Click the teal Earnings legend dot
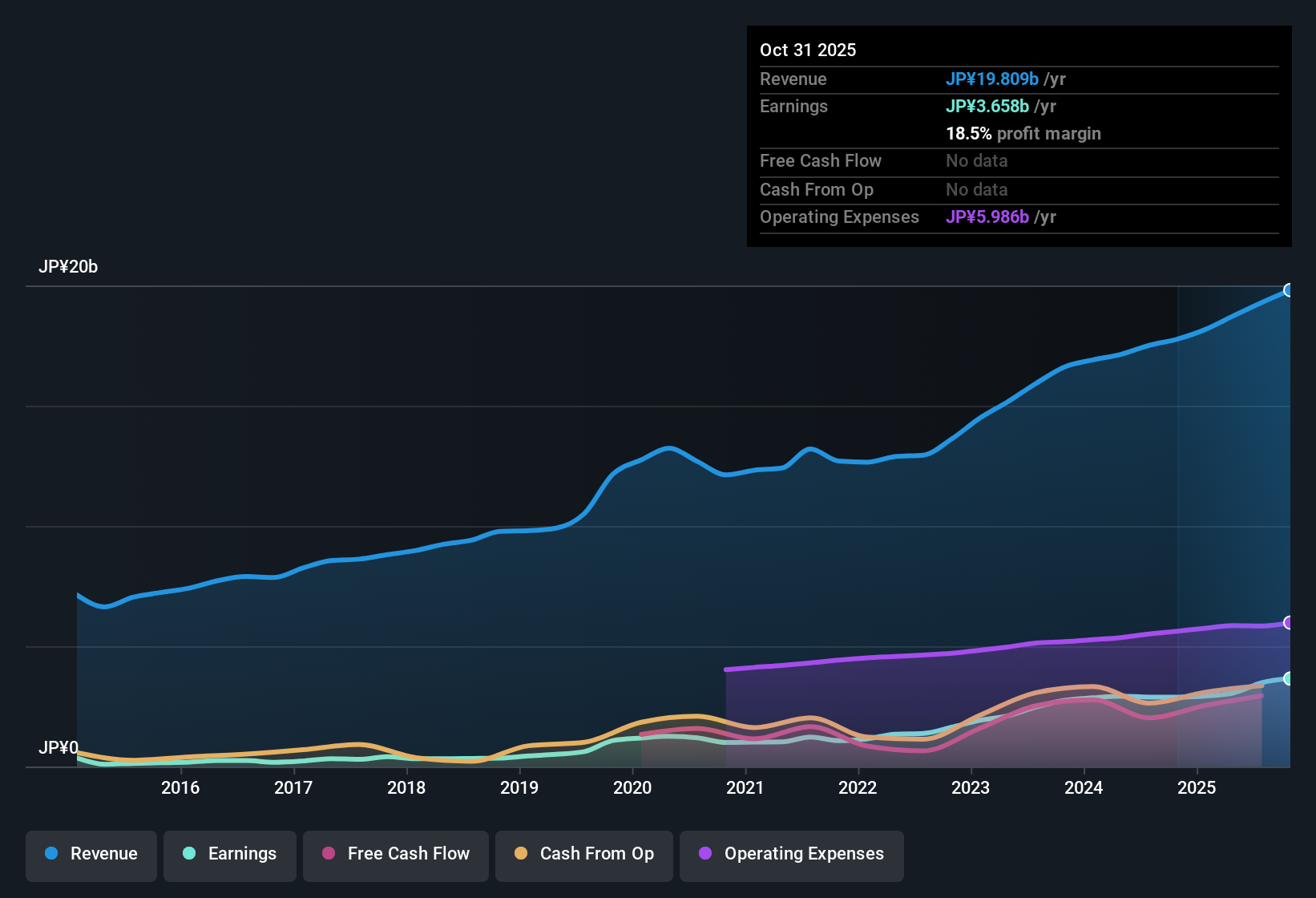This screenshot has height=898, width=1316. [189, 854]
